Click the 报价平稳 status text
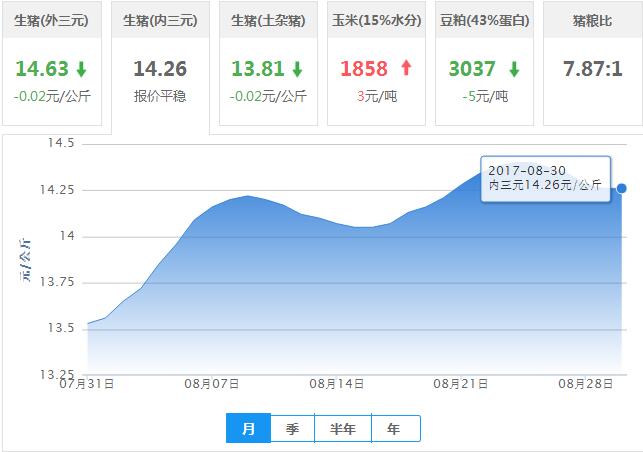This screenshot has height=452, width=643. [x=160, y=96]
